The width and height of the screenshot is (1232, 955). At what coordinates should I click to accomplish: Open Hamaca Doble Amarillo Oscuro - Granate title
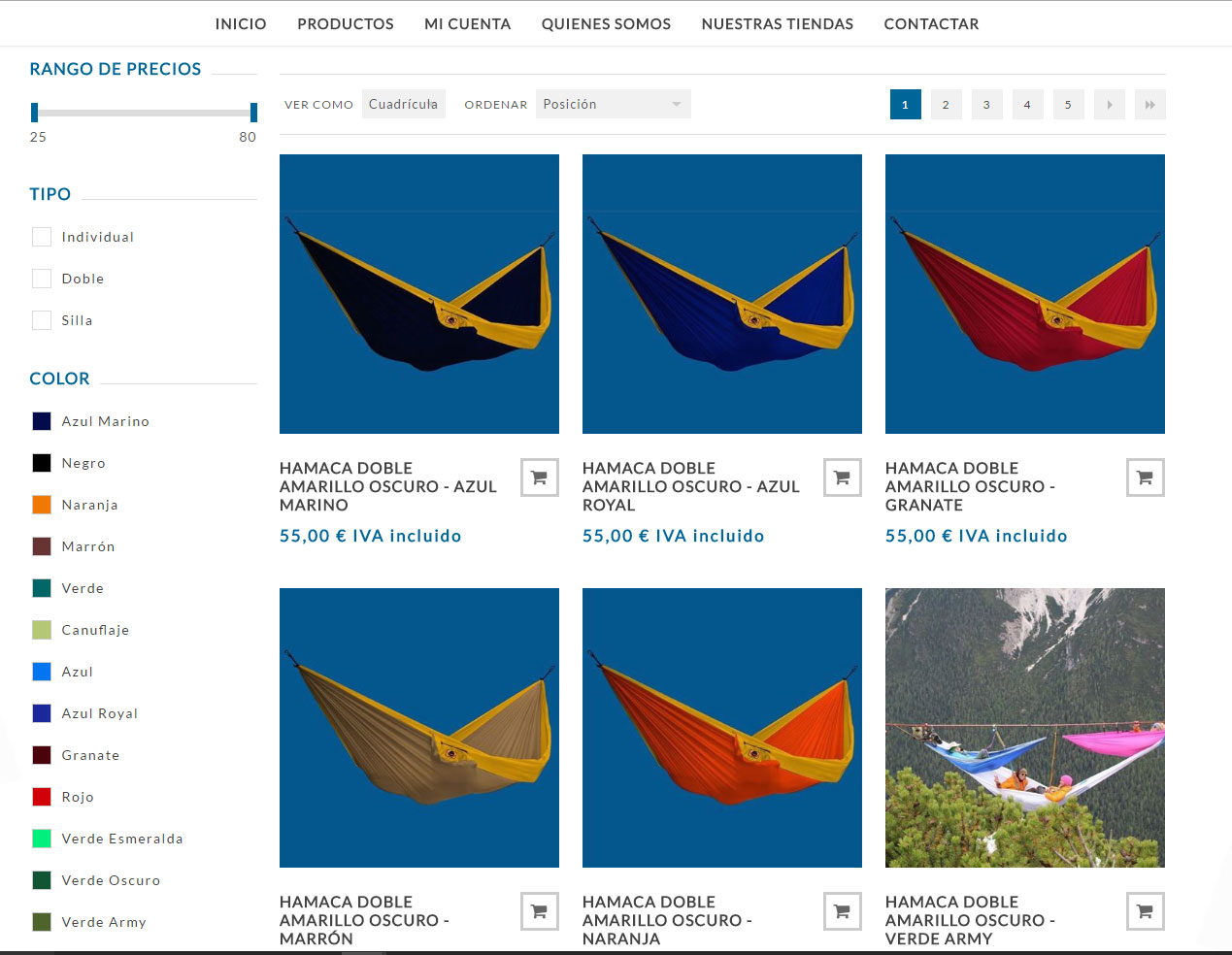[x=971, y=486]
